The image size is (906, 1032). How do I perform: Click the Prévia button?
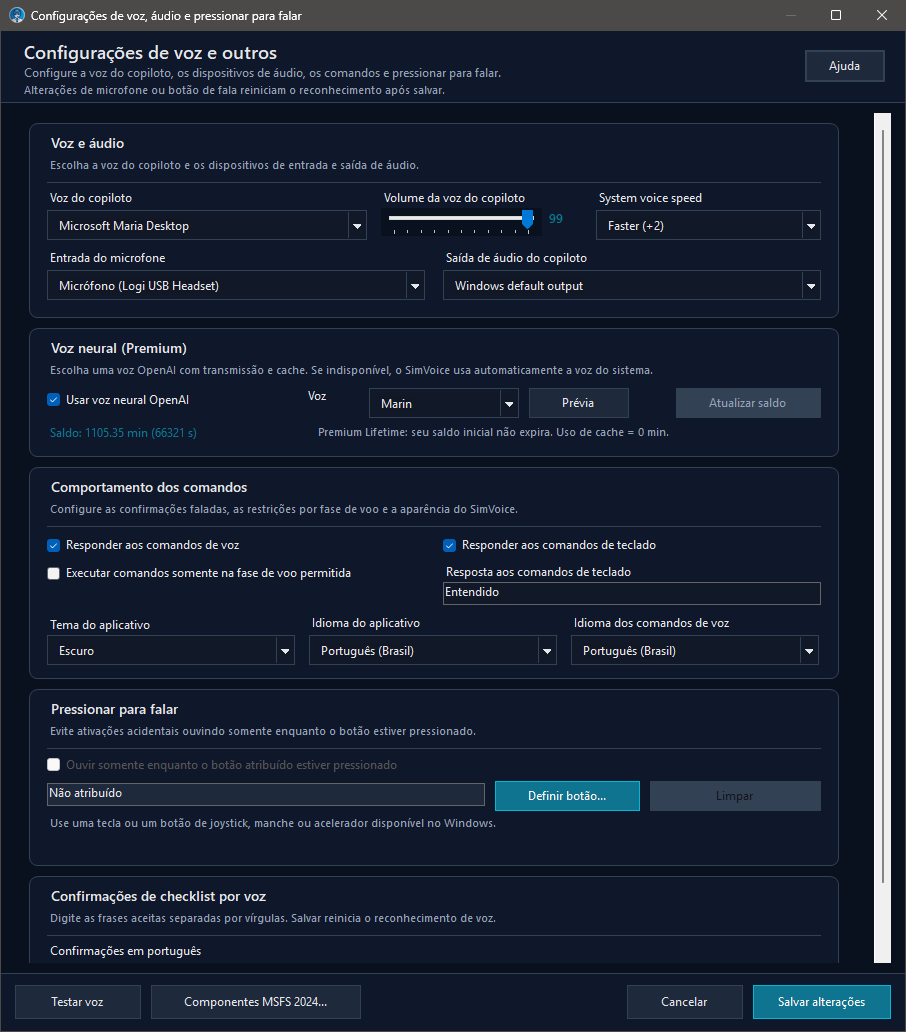578,403
